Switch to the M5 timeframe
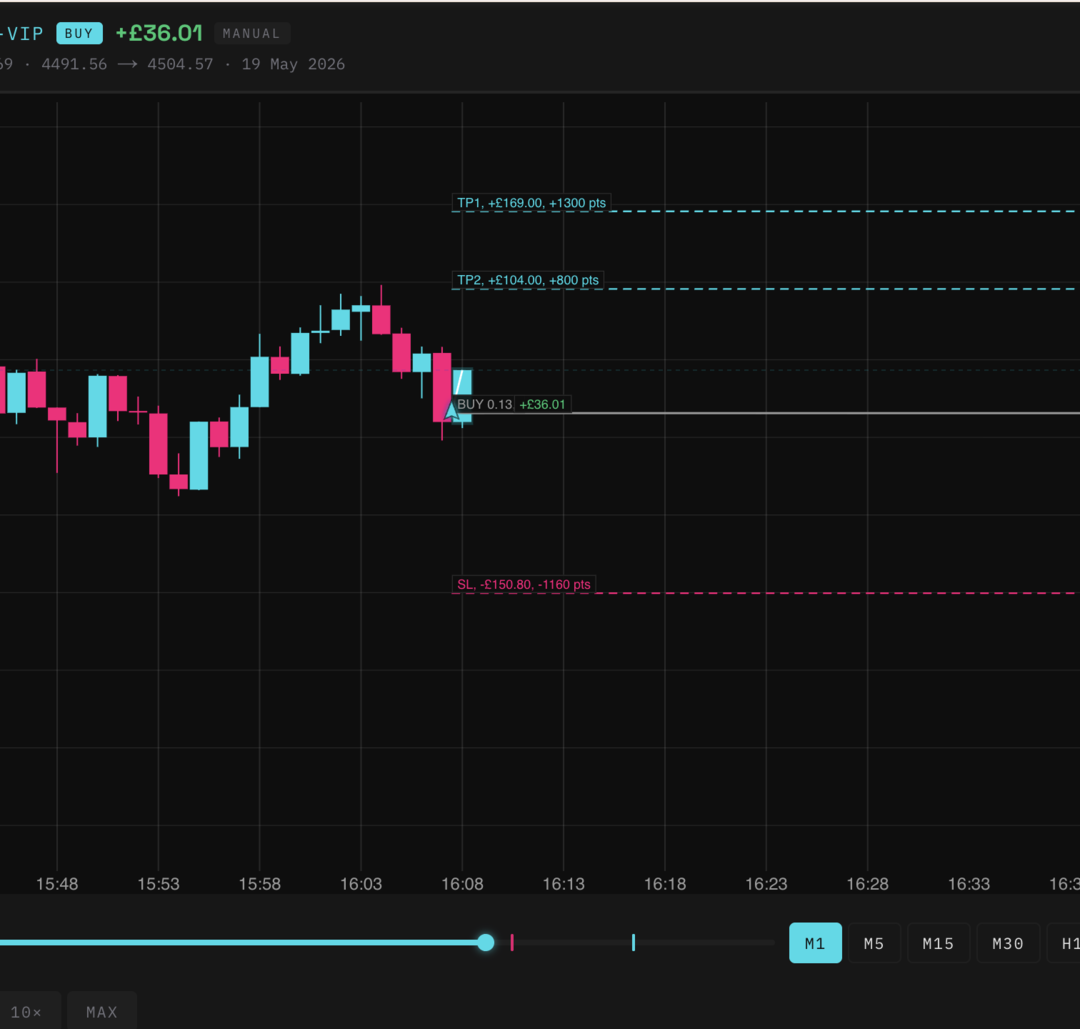The width and height of the screenshot is (1080, 1029). [874, 943]
